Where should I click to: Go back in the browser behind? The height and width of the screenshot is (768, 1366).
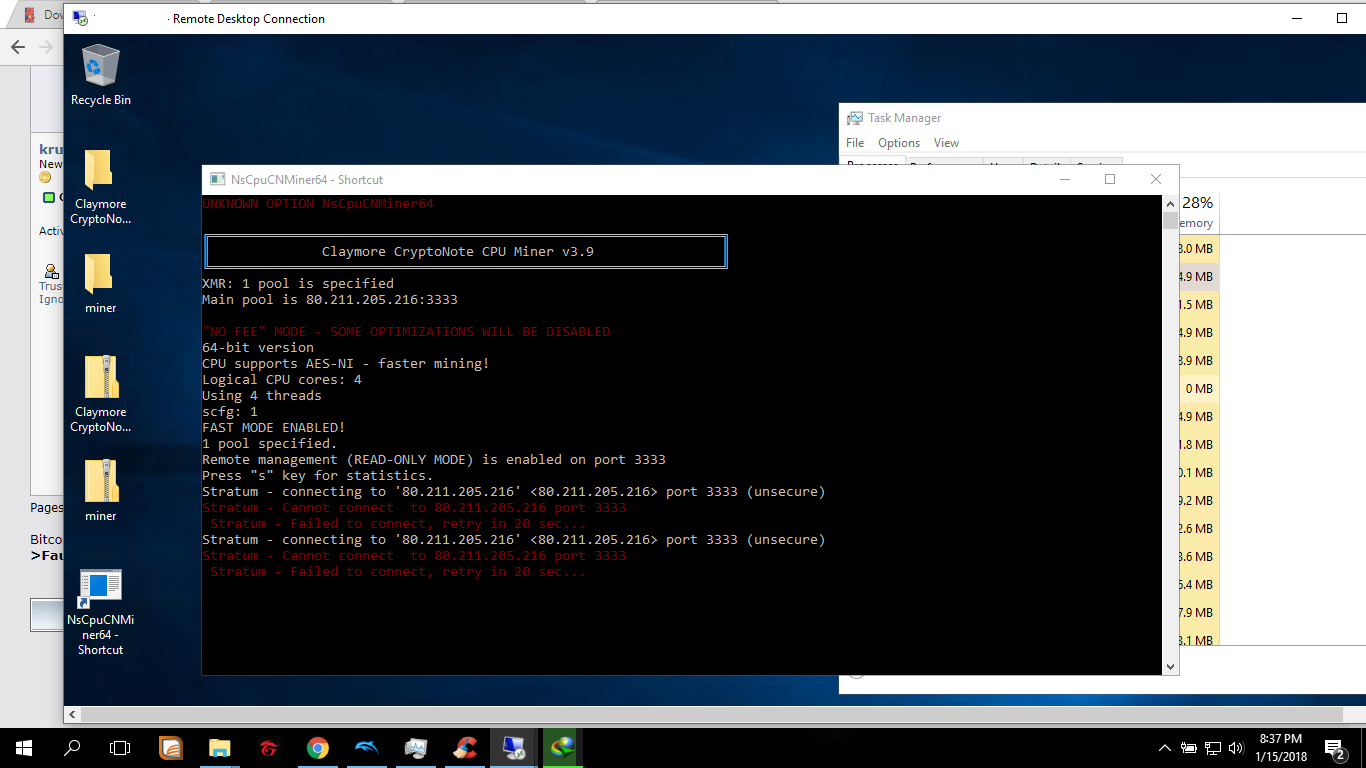pos(18,46)
